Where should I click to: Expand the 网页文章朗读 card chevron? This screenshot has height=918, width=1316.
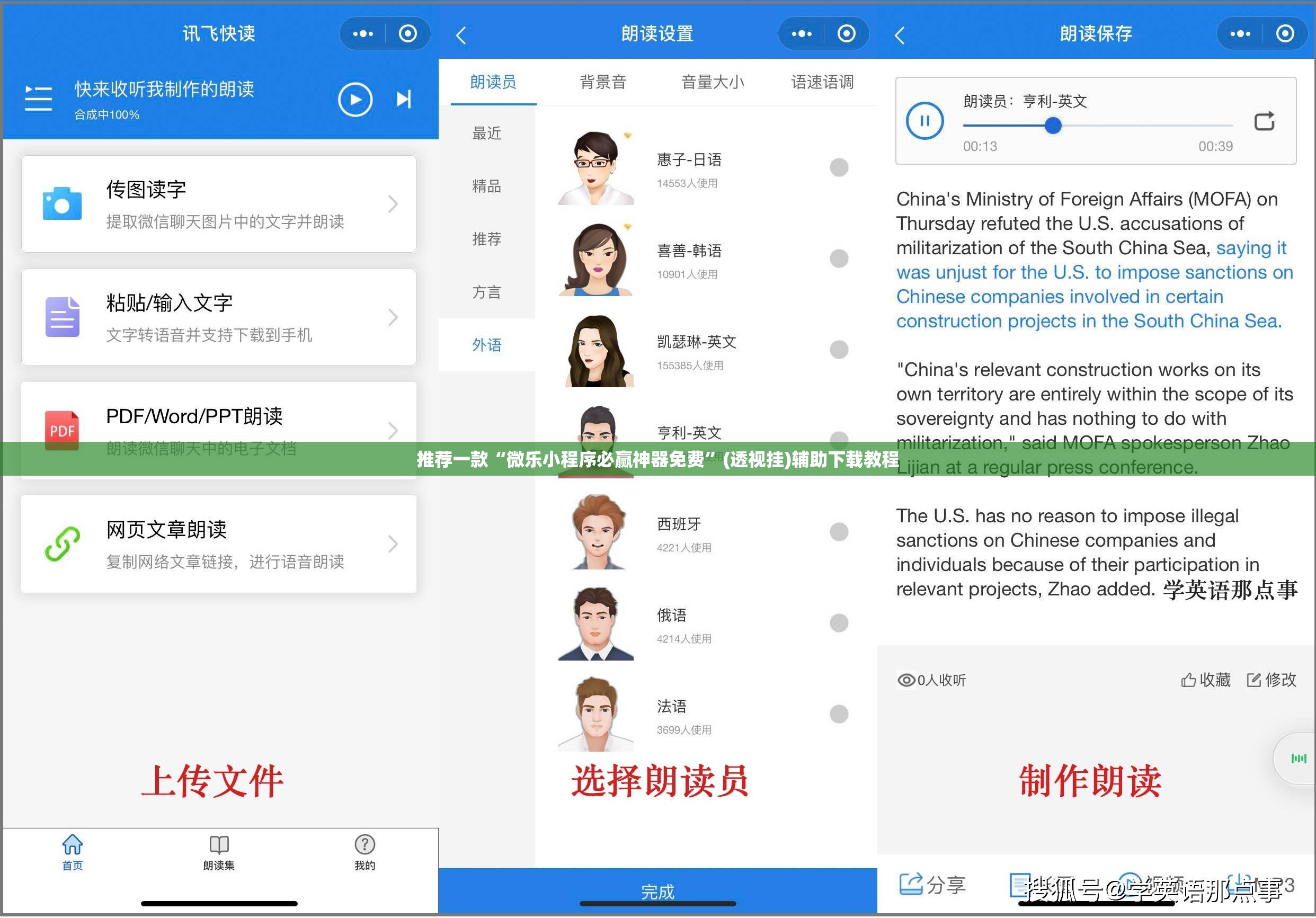click(x=393, y=544)
